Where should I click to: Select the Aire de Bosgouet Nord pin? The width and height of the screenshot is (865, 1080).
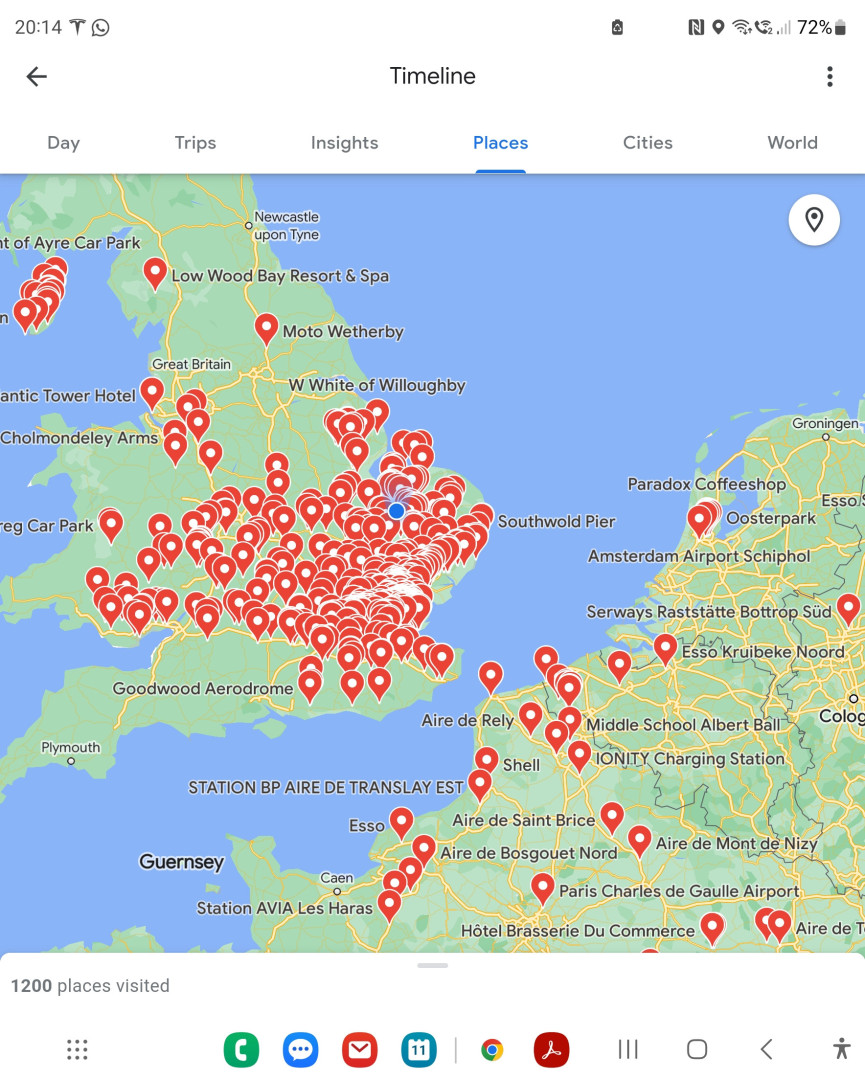tap(424, 850)
